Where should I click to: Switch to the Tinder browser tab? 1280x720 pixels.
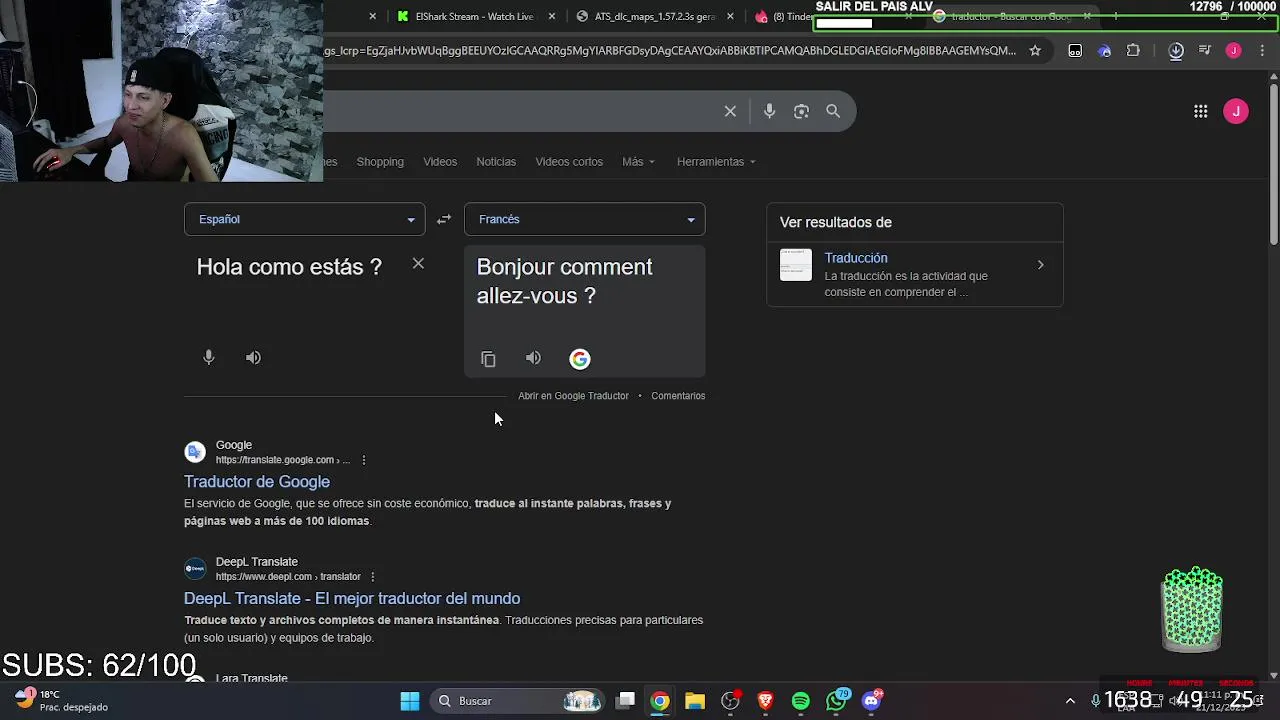(785, 16)
